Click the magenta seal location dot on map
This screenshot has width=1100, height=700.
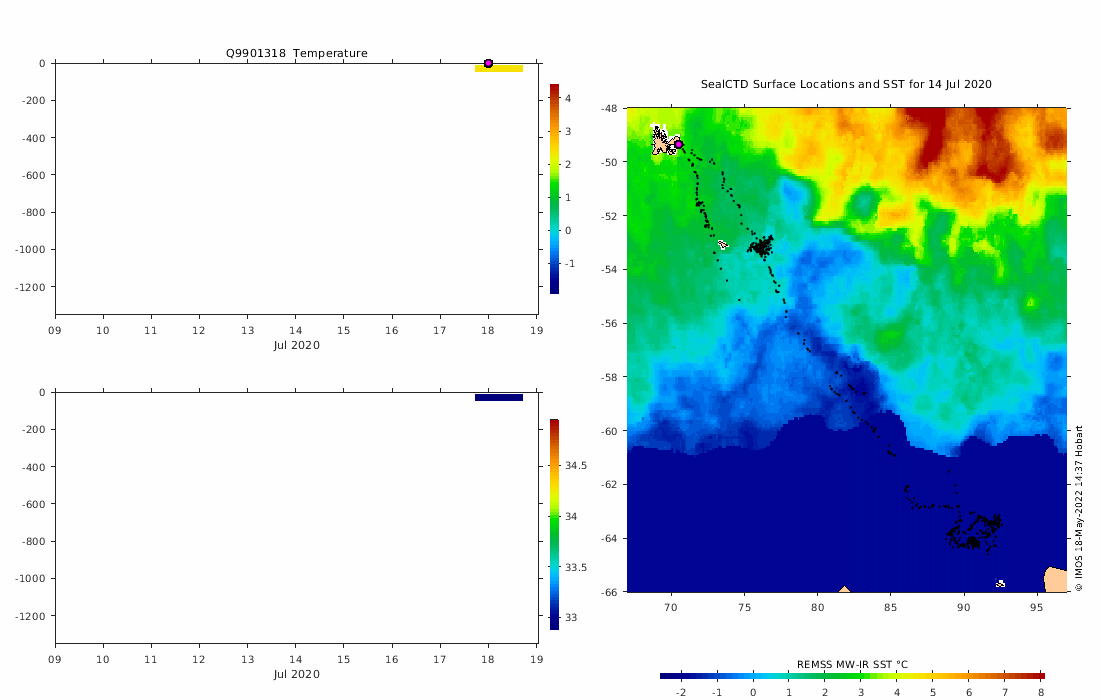click(678, 144)
